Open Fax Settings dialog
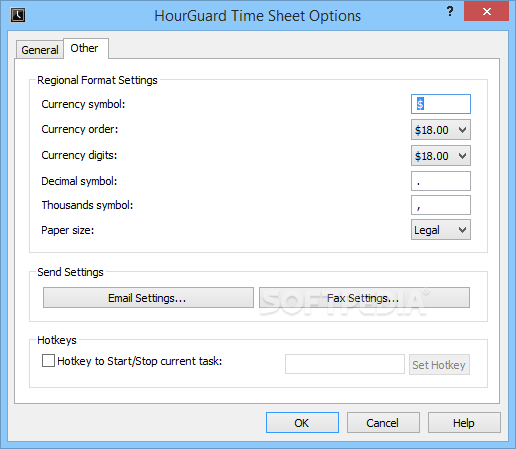516x449 pixels. 364,298
